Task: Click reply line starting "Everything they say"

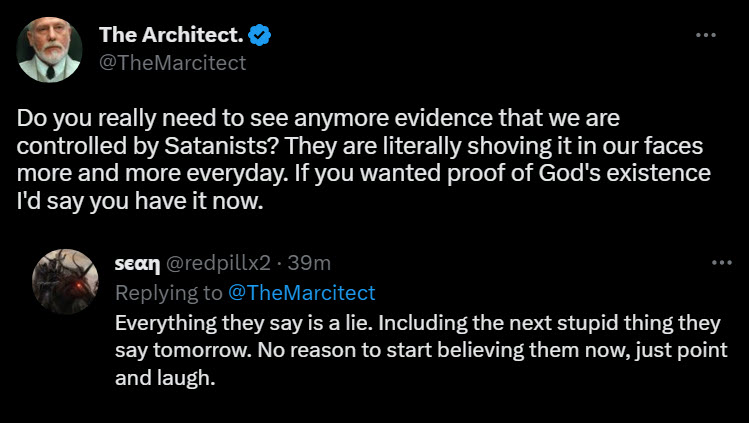Action: (417, 325)
